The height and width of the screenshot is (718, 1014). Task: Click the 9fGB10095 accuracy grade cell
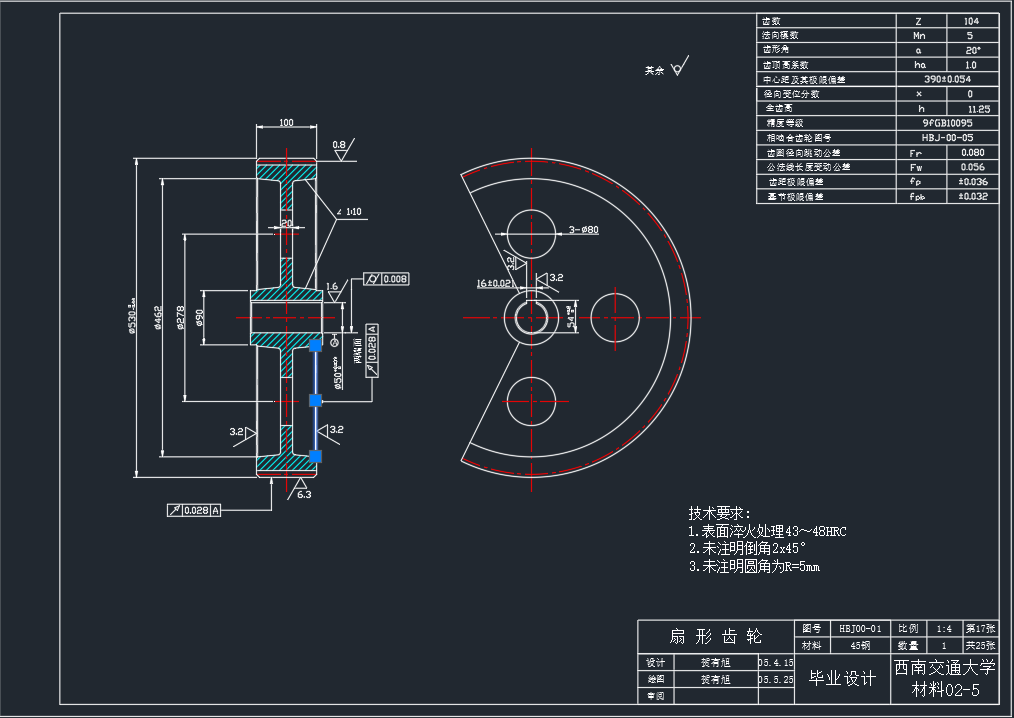tap(947, 123)
